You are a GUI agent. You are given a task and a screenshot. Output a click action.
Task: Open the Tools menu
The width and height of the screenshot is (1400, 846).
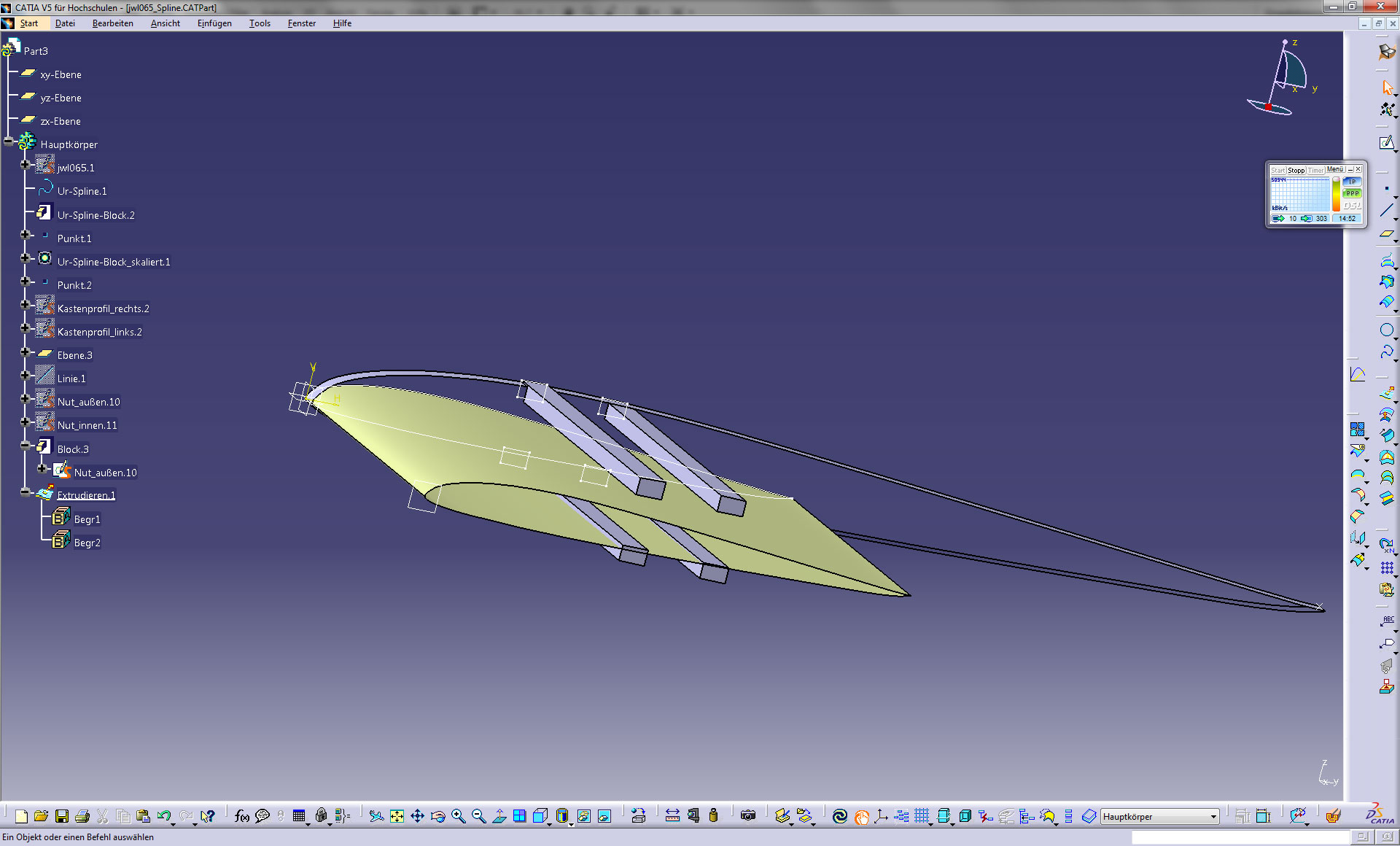pyautogui.click(x=260, y=23)
